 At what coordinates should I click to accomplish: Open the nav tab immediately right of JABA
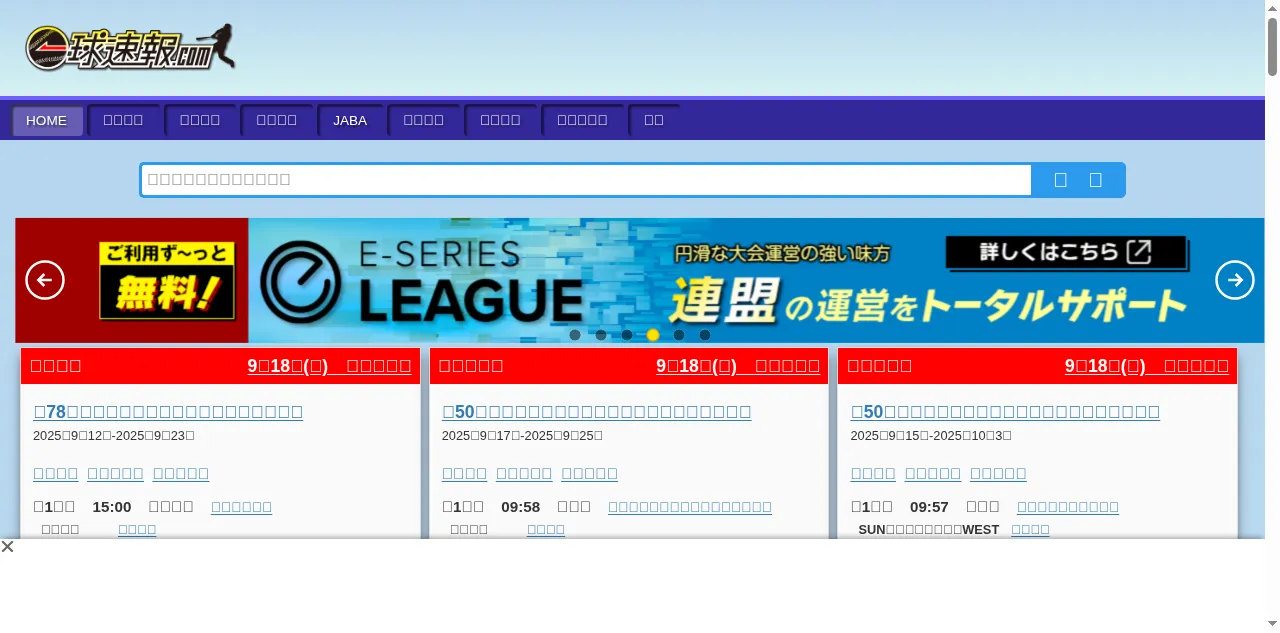tap(424, 121)
